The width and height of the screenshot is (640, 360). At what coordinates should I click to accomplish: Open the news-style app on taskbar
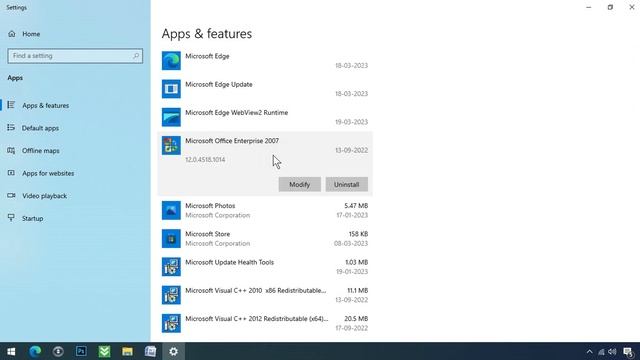point(150,351)
